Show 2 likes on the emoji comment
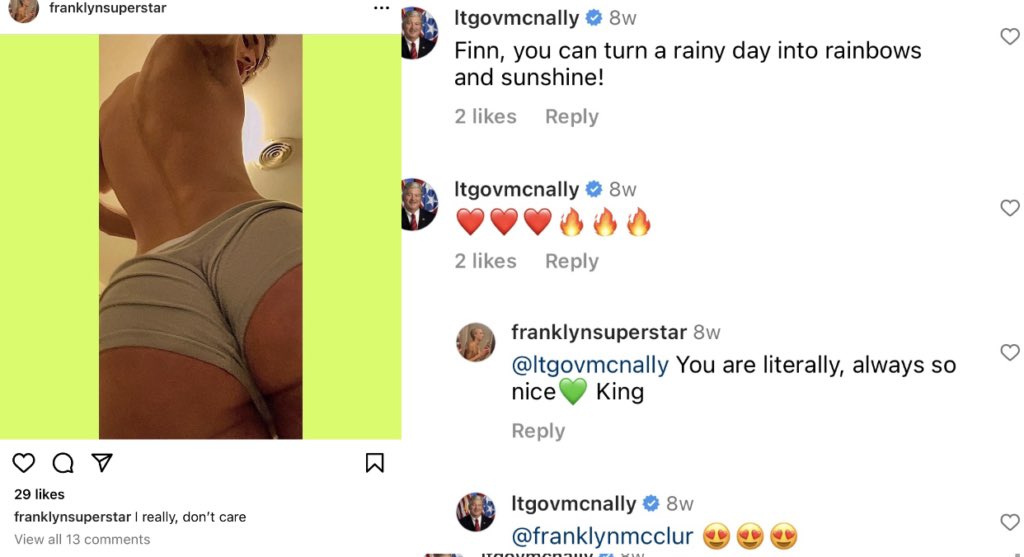This screenshot has height=557, width=1024. pos(485,261)
